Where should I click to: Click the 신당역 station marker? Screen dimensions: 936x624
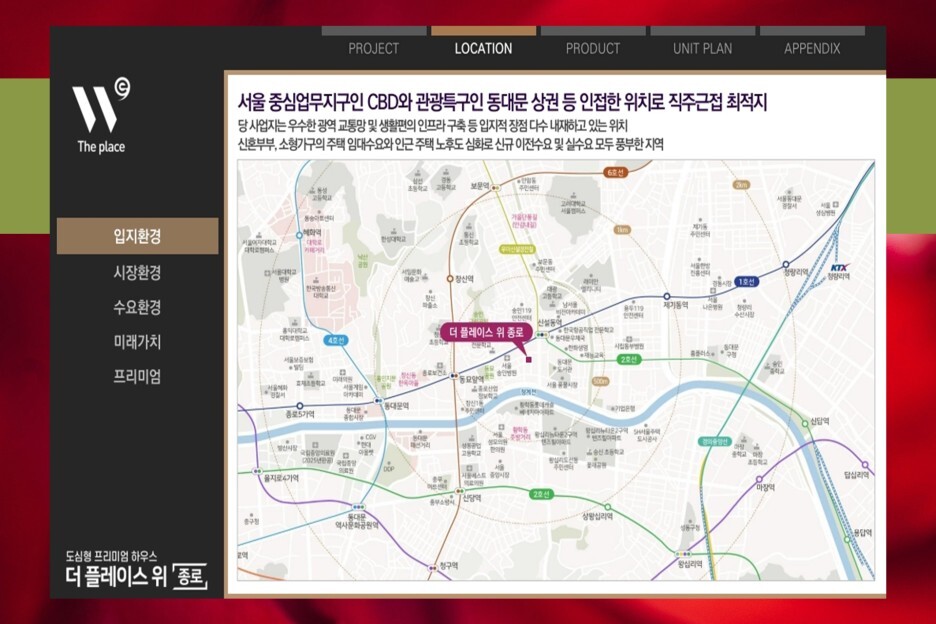(x=460, y=491)
